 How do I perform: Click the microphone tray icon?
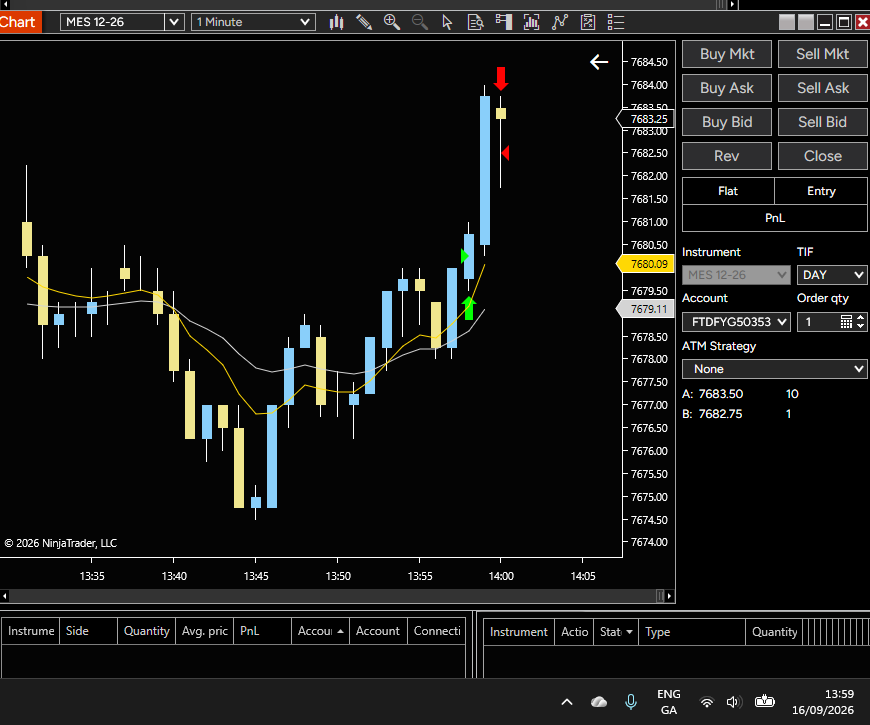[x=631, y=702]
